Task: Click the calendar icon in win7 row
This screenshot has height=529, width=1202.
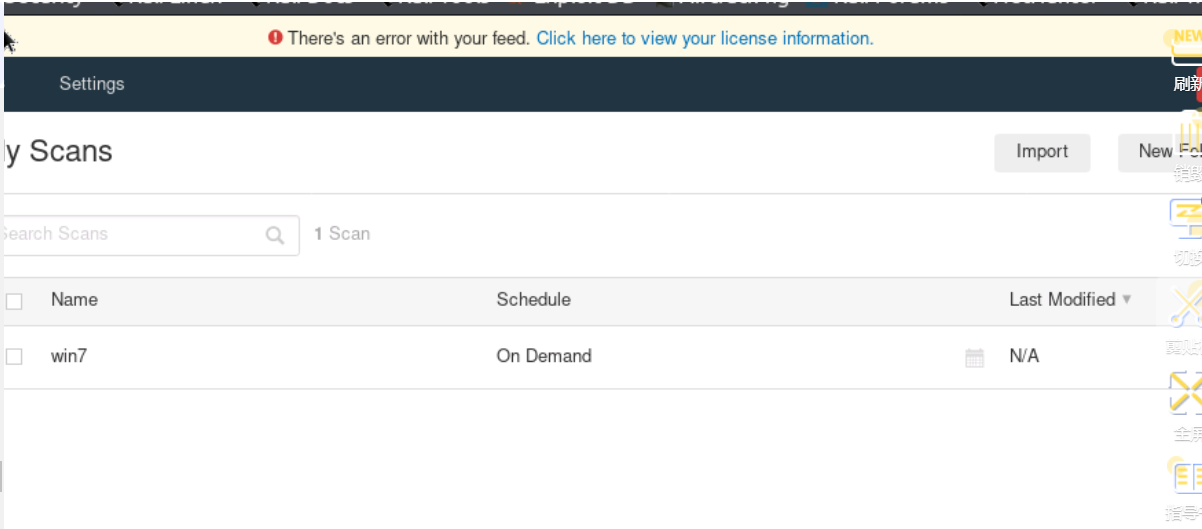Action: [974, 357]
